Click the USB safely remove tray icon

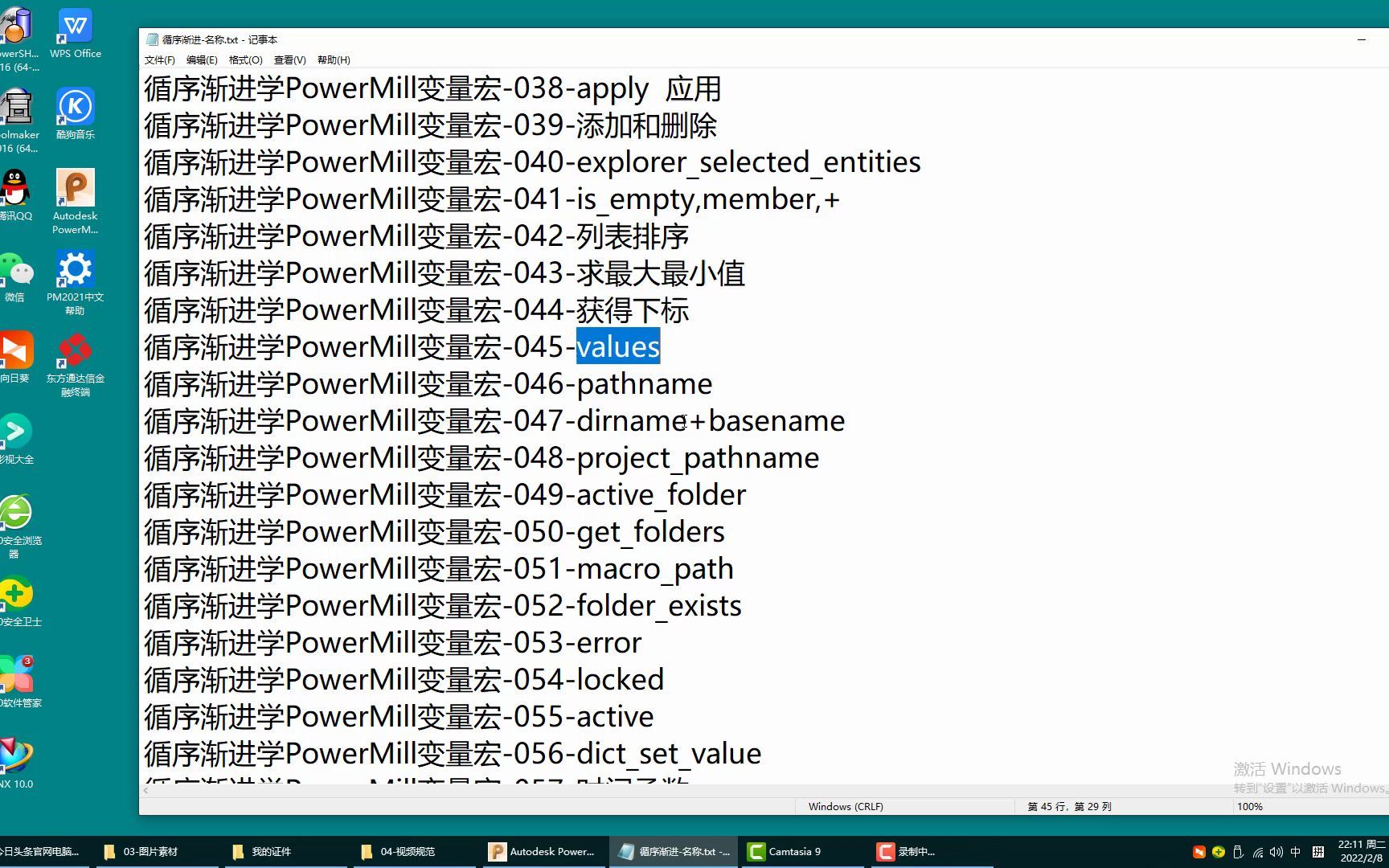[1238, 852]
